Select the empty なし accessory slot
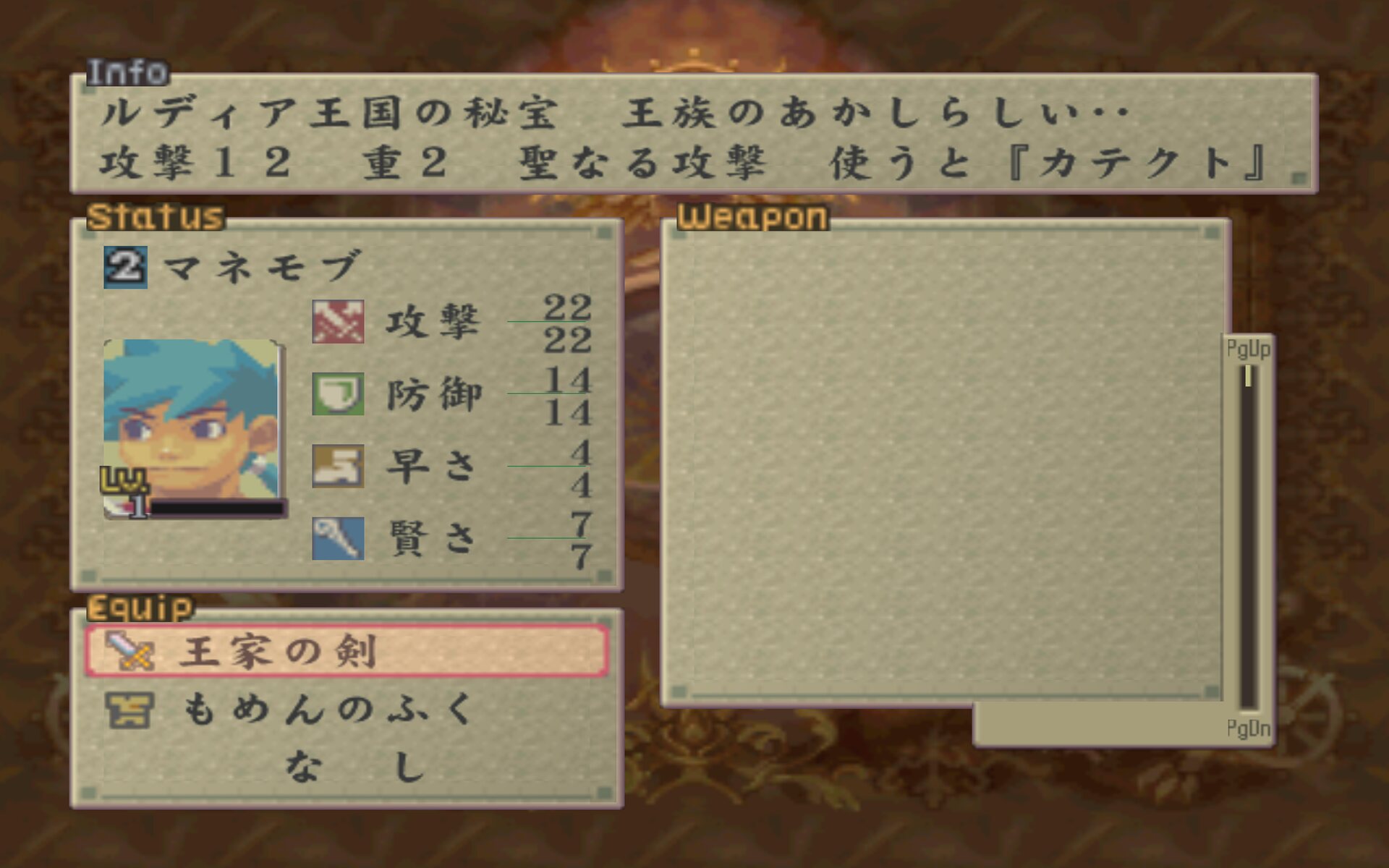Screen dimensions: 1389x868 point(347,767)
